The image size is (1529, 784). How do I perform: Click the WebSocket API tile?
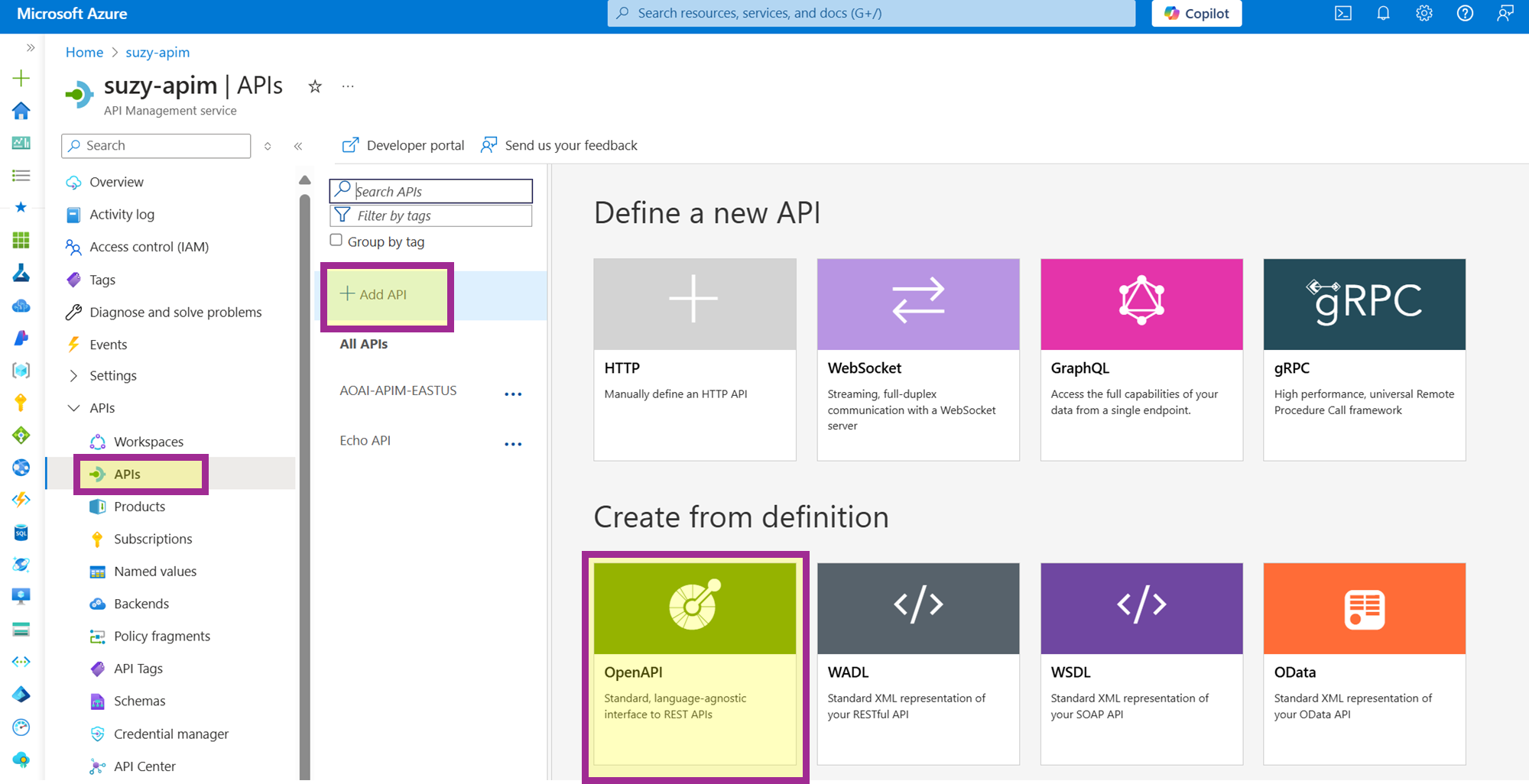(917, 359)
